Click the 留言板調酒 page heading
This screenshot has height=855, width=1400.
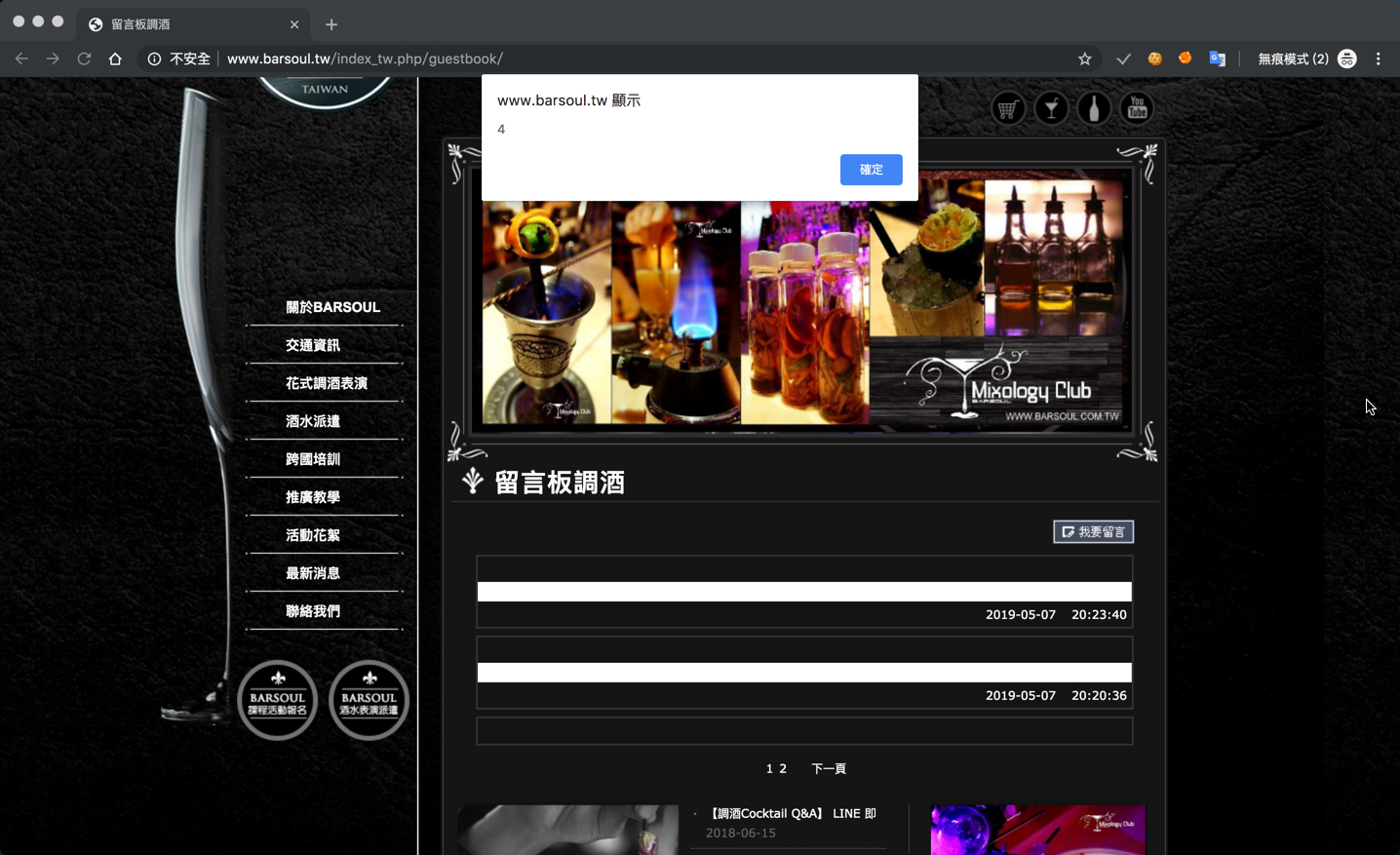pos(560,483)
